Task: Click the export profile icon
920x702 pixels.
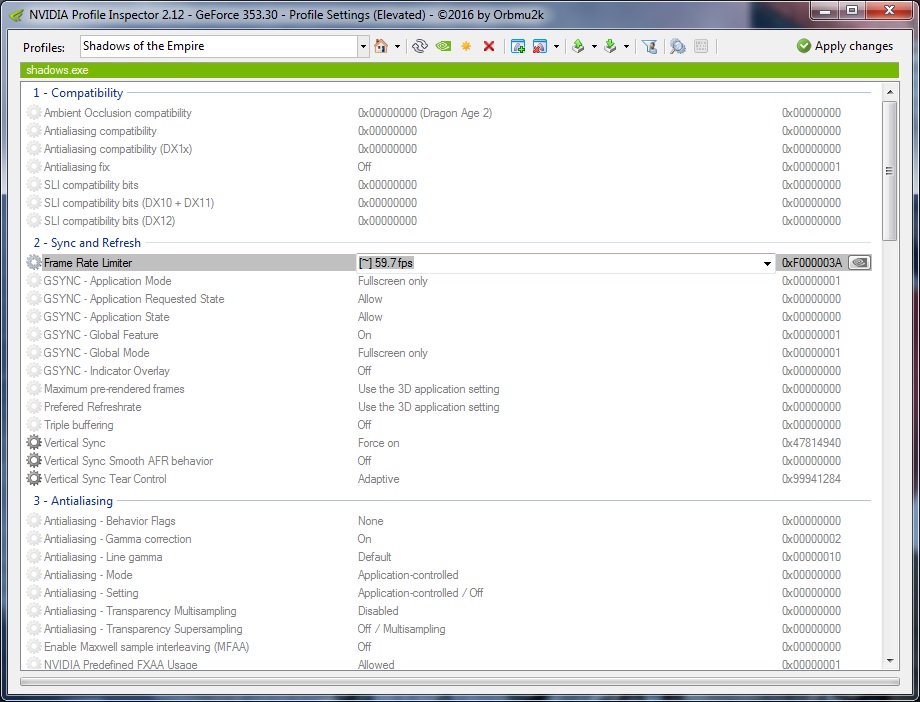Action: (578, 46)
